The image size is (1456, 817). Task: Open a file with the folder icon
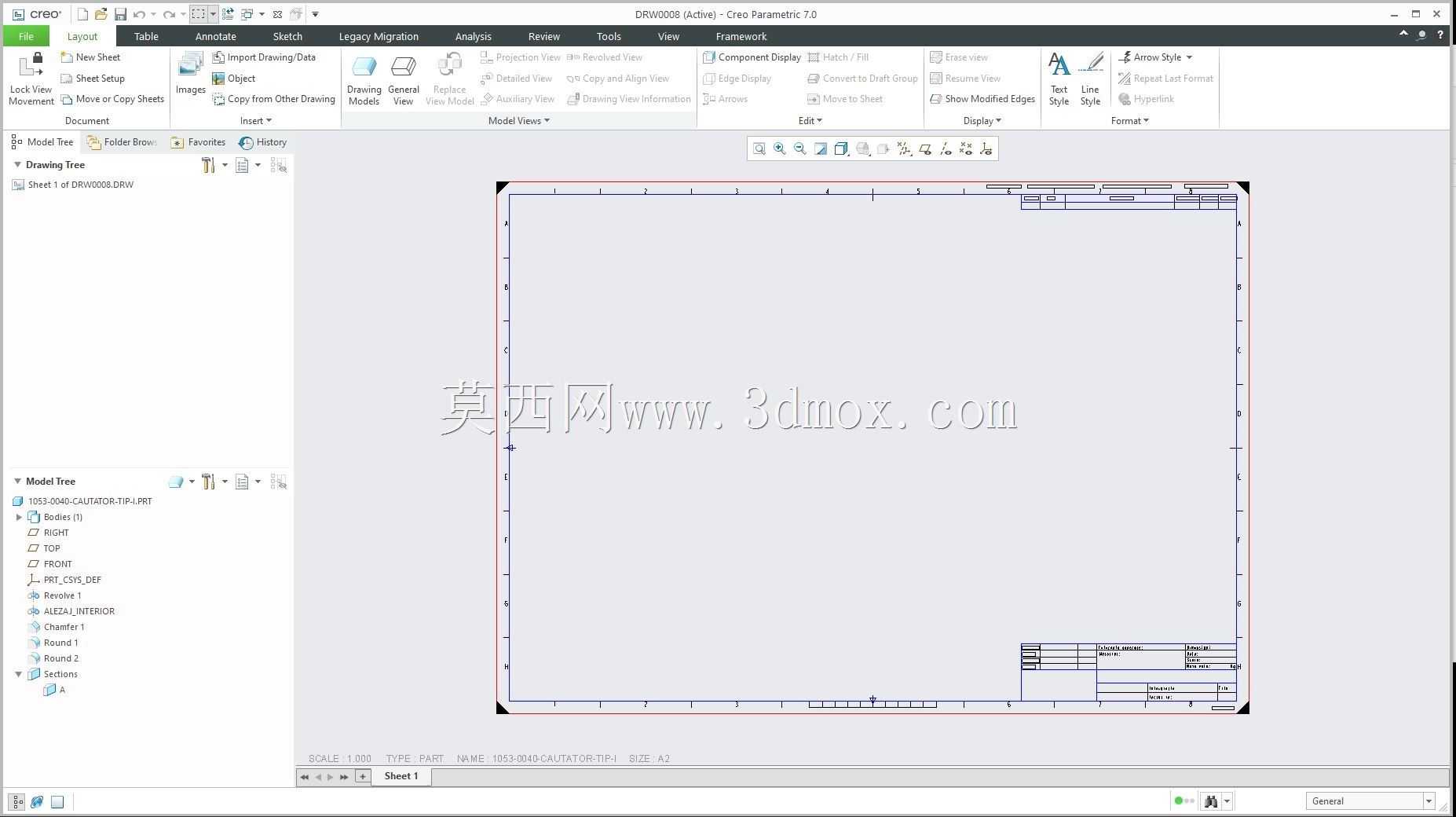[x=101, y=14]
